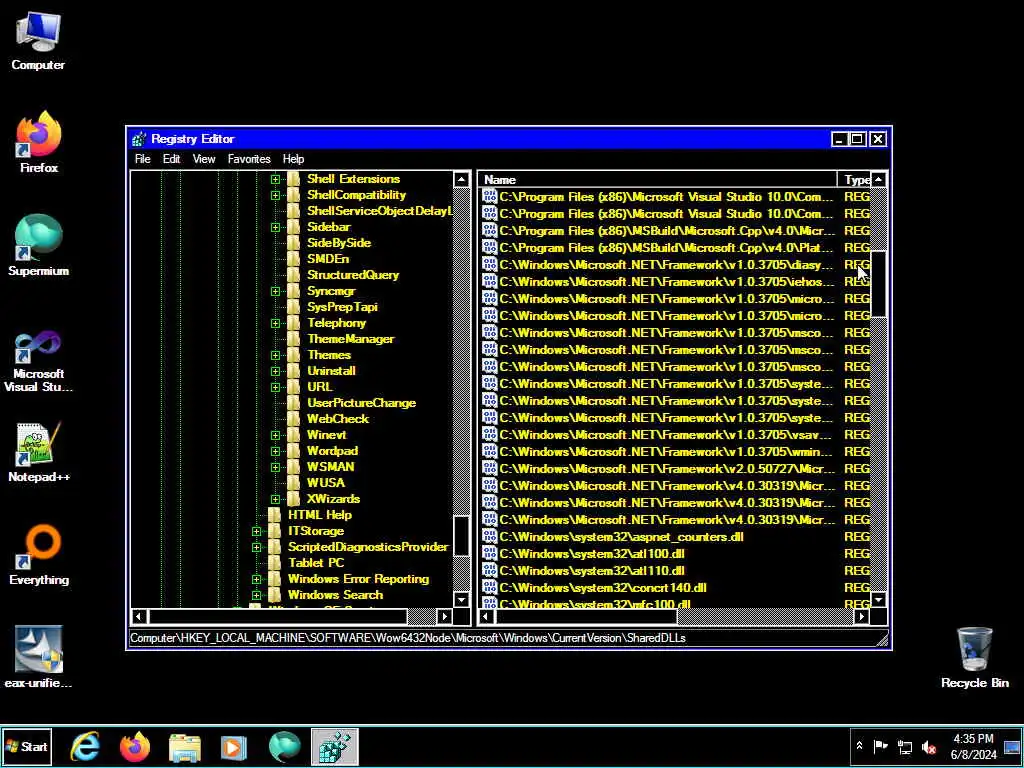Open the eax-unified installer desktop icon

(x=39, y=657)
